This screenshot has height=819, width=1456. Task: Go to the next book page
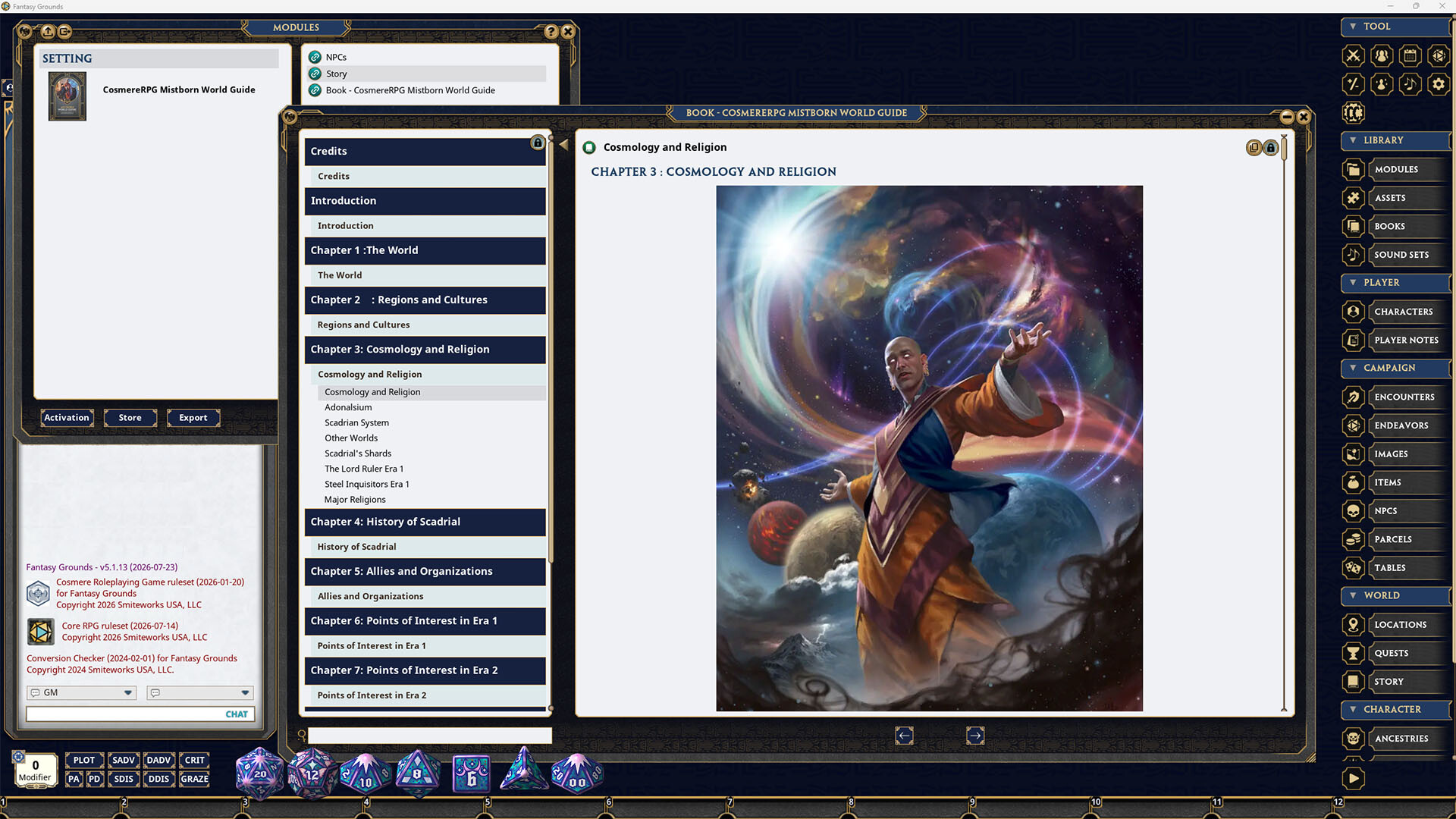click(x=975, y=736)
